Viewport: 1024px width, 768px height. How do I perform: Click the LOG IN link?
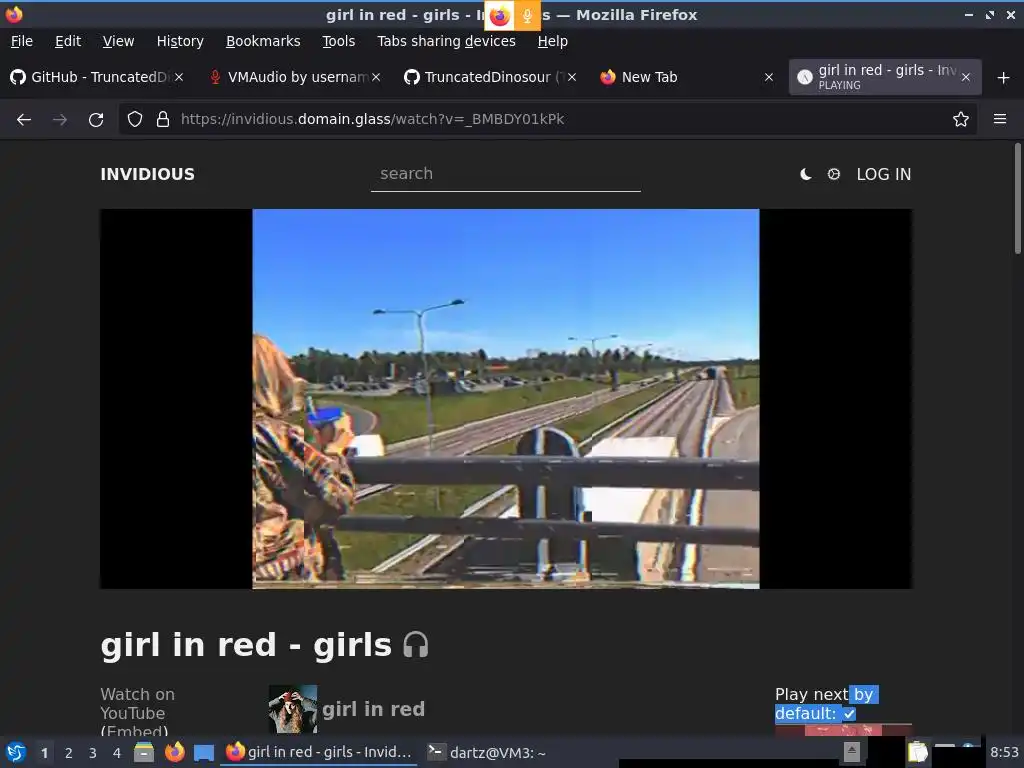884,174
